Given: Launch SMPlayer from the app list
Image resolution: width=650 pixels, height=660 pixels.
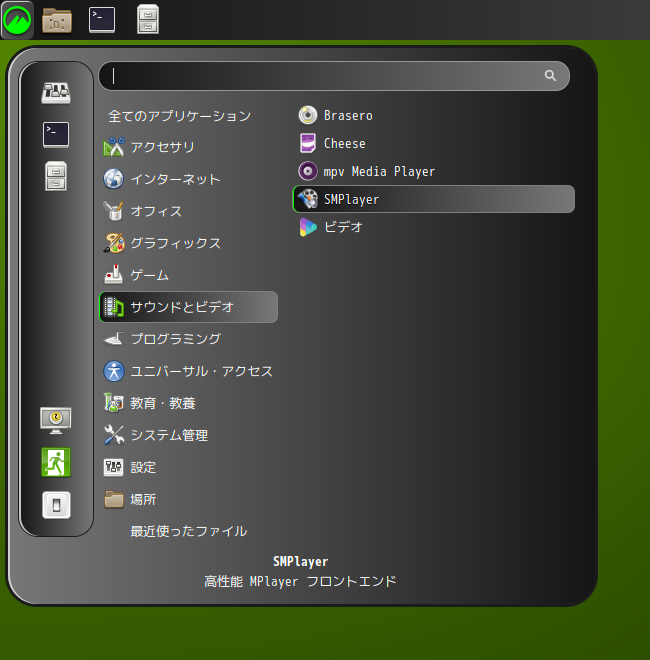Looking at the screenshot, I should tap(434, 199).
